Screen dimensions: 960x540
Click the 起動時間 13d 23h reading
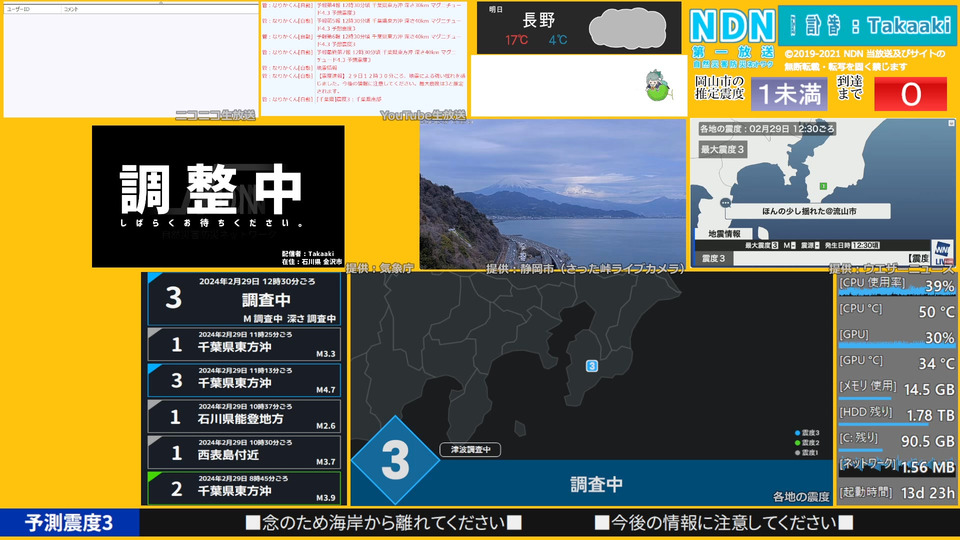click(896, 492)
